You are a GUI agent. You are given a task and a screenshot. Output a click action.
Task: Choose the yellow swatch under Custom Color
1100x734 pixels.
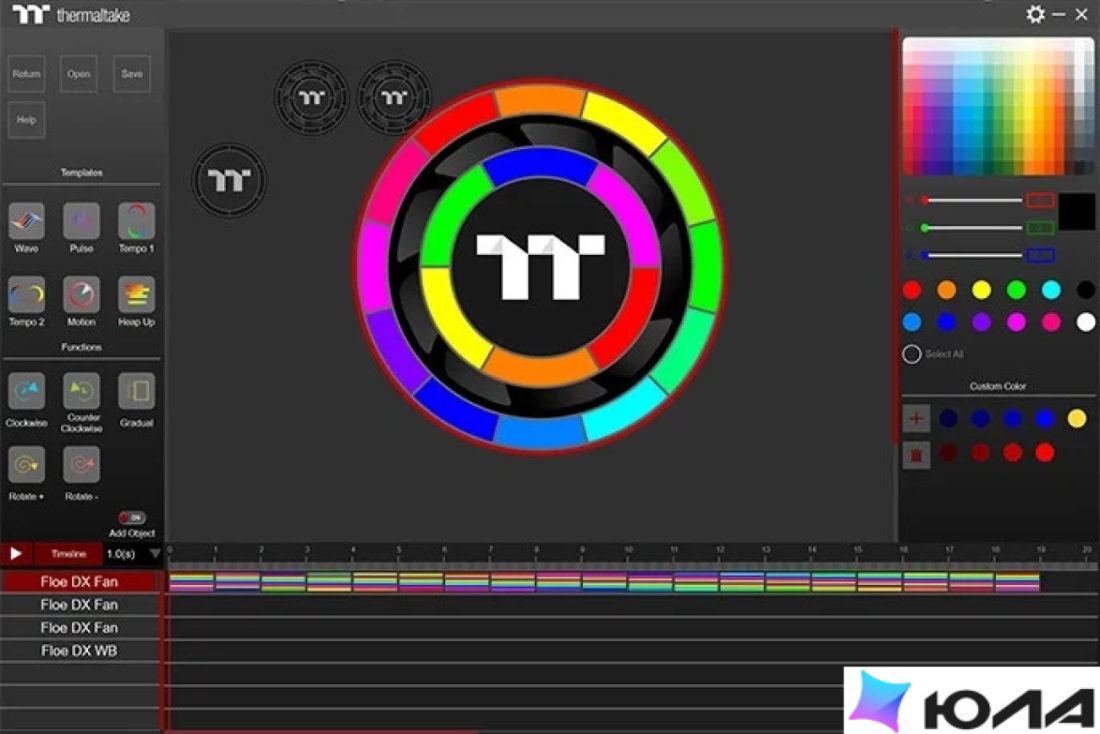coord(1077,419)
